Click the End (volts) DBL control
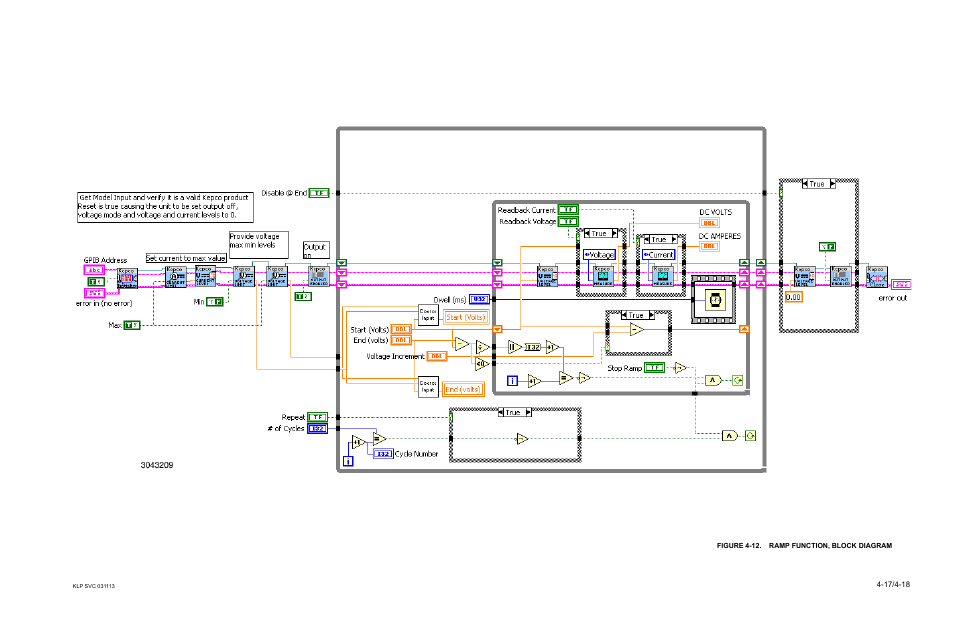This screenshot has height=618, width=954. tap(401, 340)
